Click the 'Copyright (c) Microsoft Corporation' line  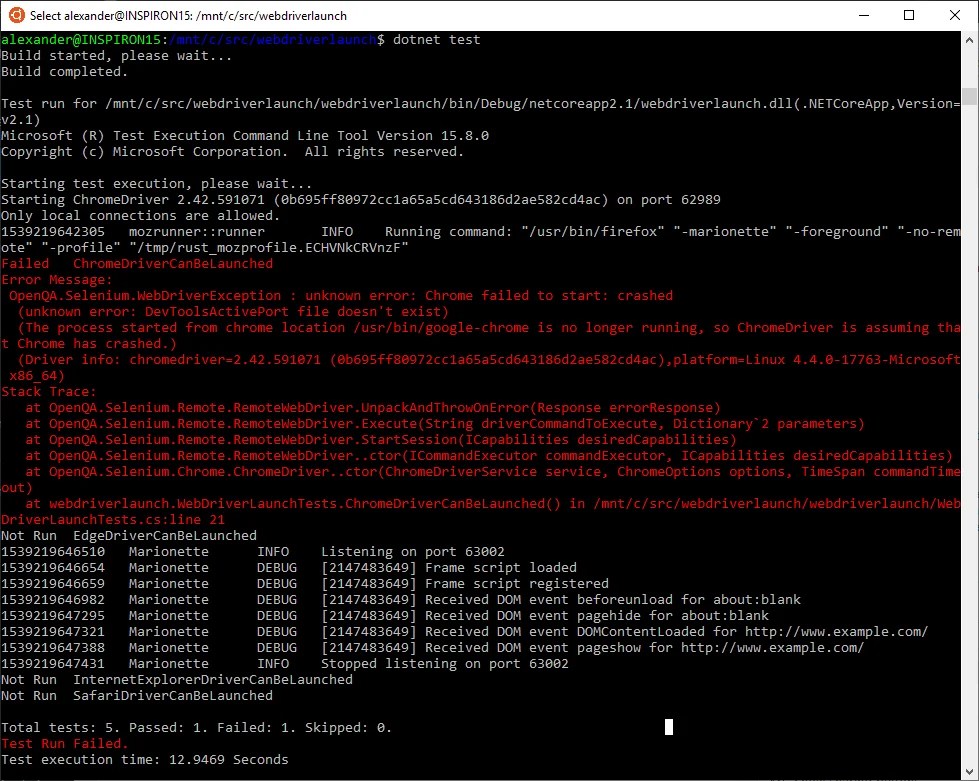click(x=232, y=152)
